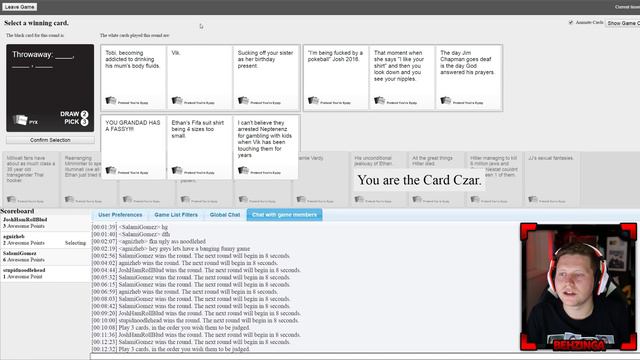Select the 'Sucking off your sister' card

point(266,78)
